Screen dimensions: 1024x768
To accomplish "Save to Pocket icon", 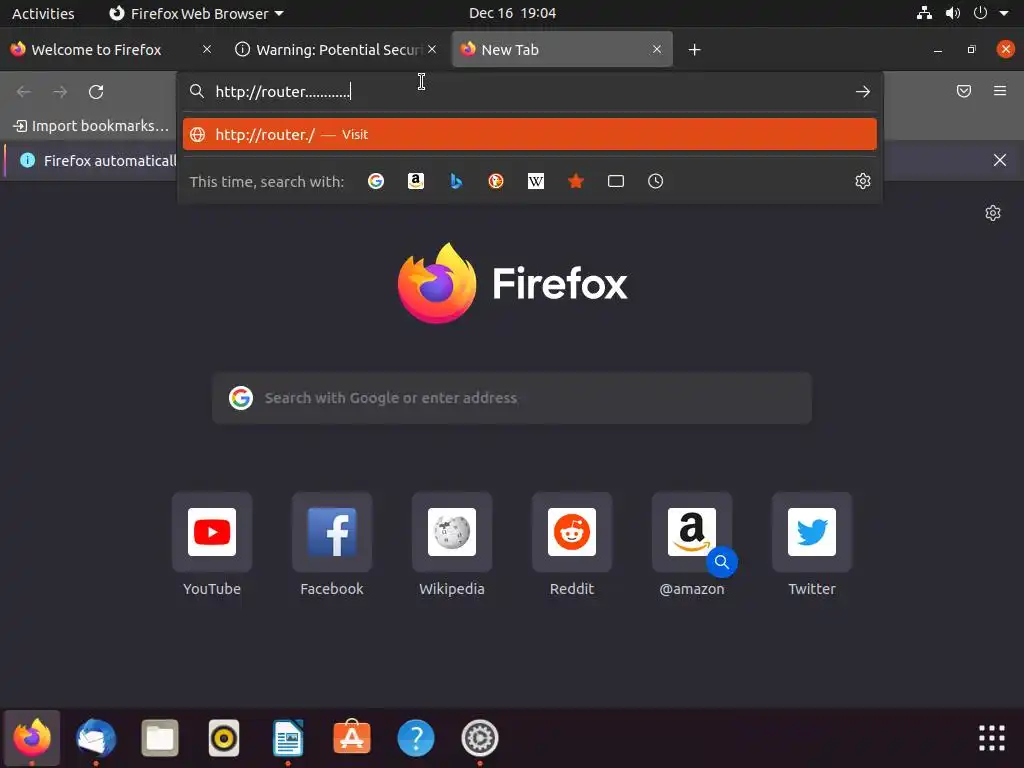I will click(964, 91).
